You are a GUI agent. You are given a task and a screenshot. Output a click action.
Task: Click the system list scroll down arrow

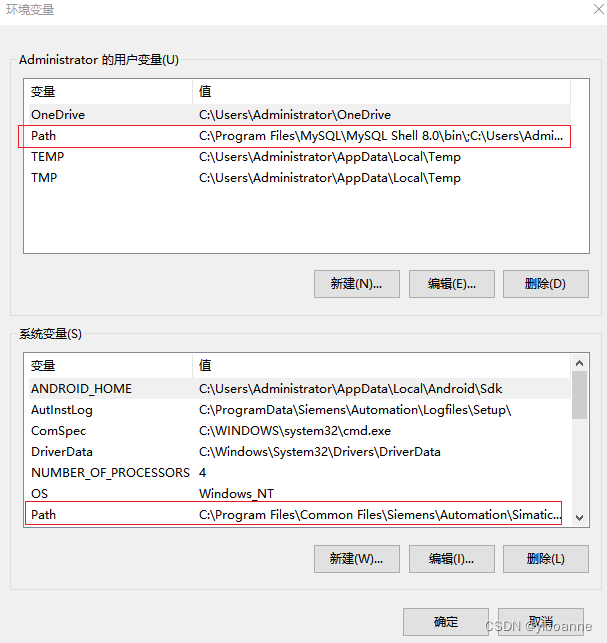pos(580,518)
